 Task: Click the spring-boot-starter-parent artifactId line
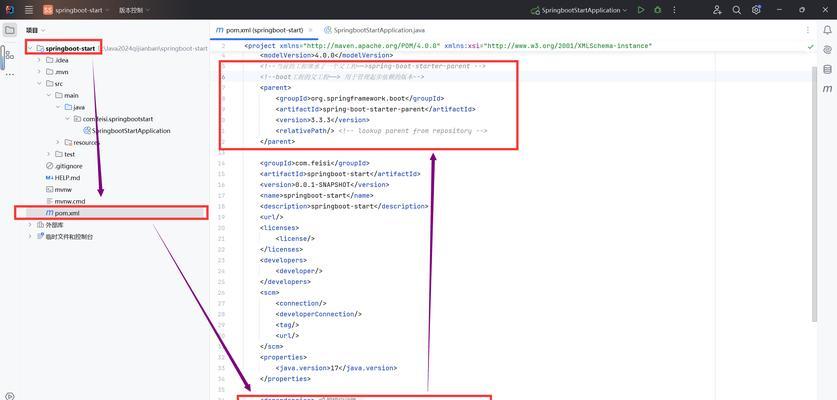point(375,109)
